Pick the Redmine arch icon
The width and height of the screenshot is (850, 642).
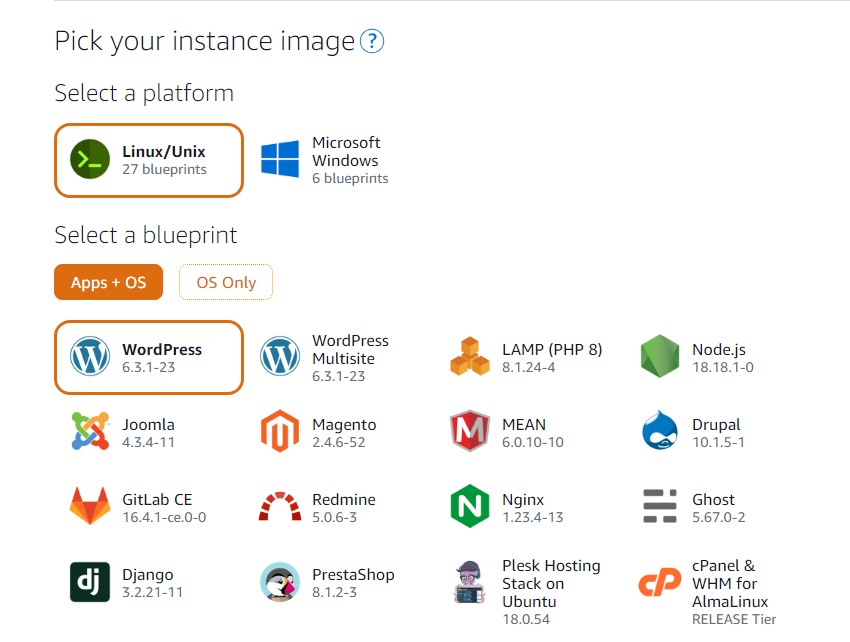point(280,506)
